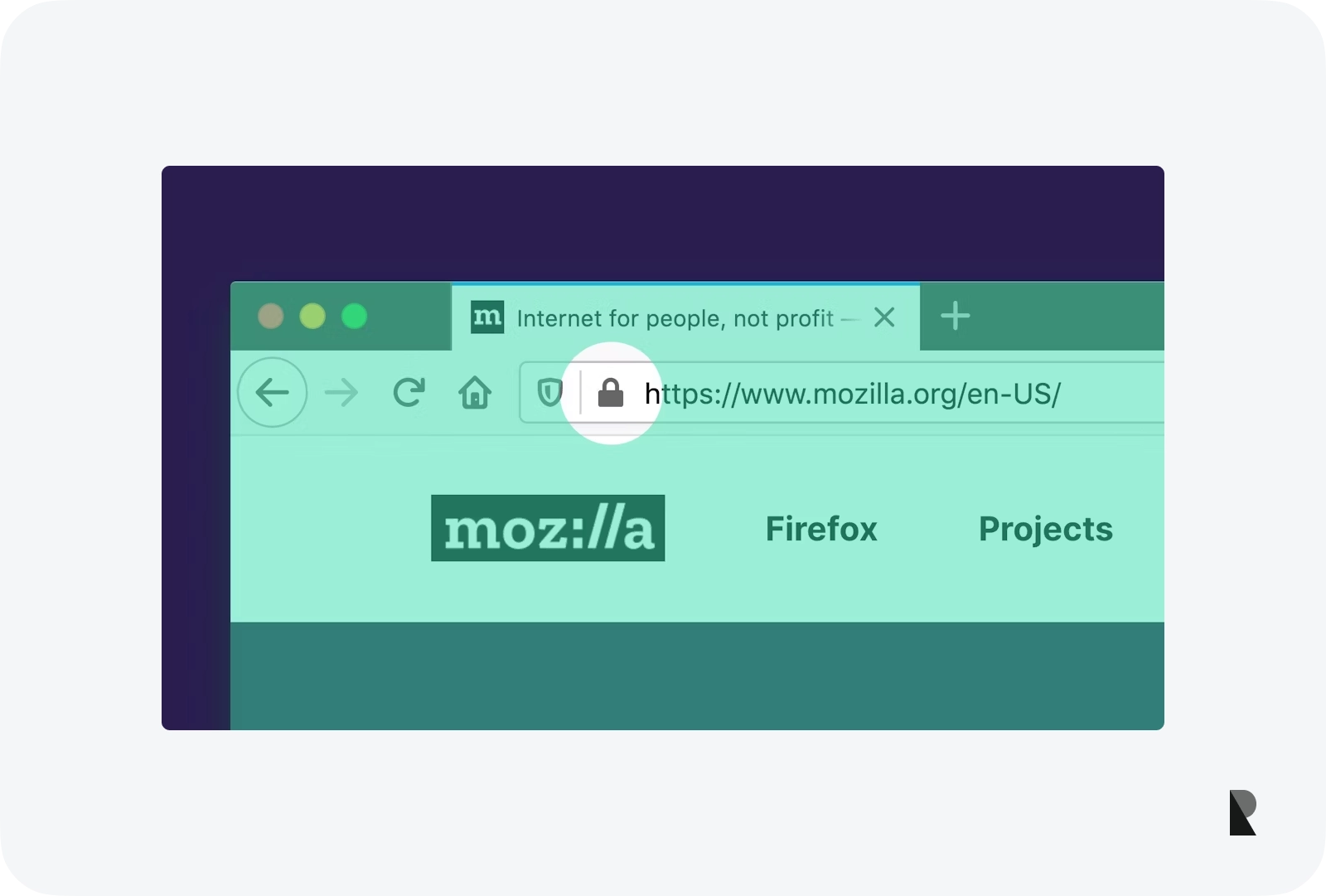Click the moz://a logo on the page

548,528
